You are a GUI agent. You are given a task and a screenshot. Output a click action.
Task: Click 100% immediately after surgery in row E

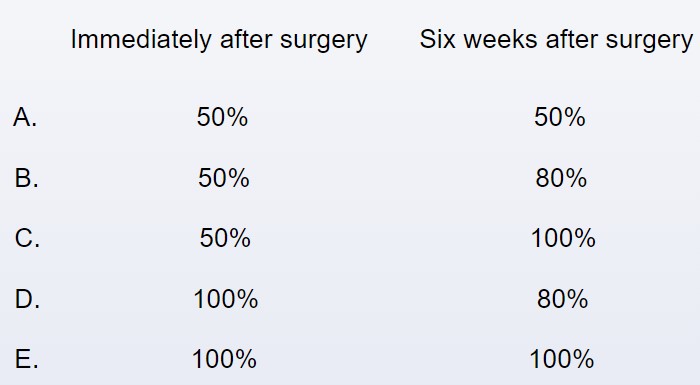click(x=224, y=359)
